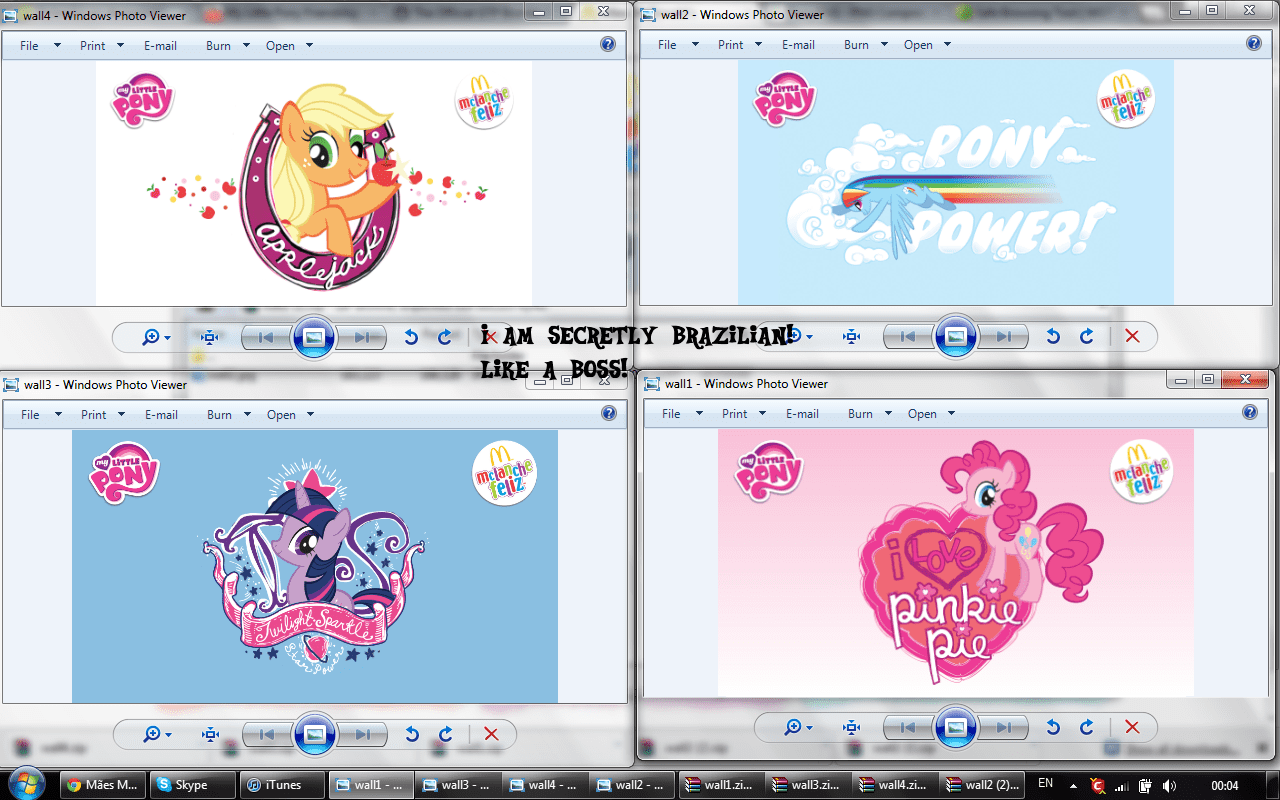Go to next image in wall3 window
Screen dimensions: 1280x800
(x=363, y=734)
